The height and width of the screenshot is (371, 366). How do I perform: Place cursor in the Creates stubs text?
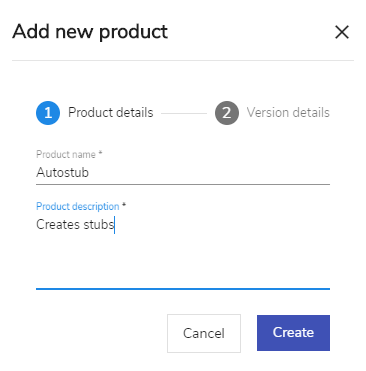coord(75,224)
